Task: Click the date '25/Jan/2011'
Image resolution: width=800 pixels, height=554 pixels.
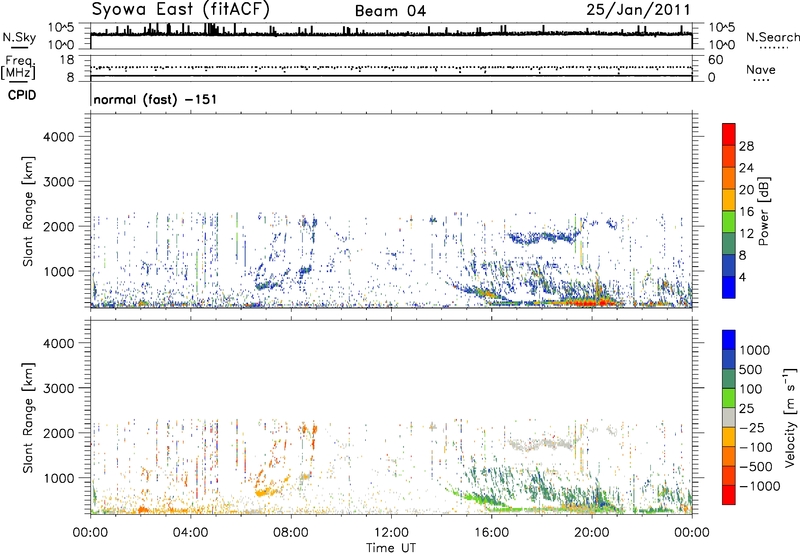Action: [x=638, y=10]
